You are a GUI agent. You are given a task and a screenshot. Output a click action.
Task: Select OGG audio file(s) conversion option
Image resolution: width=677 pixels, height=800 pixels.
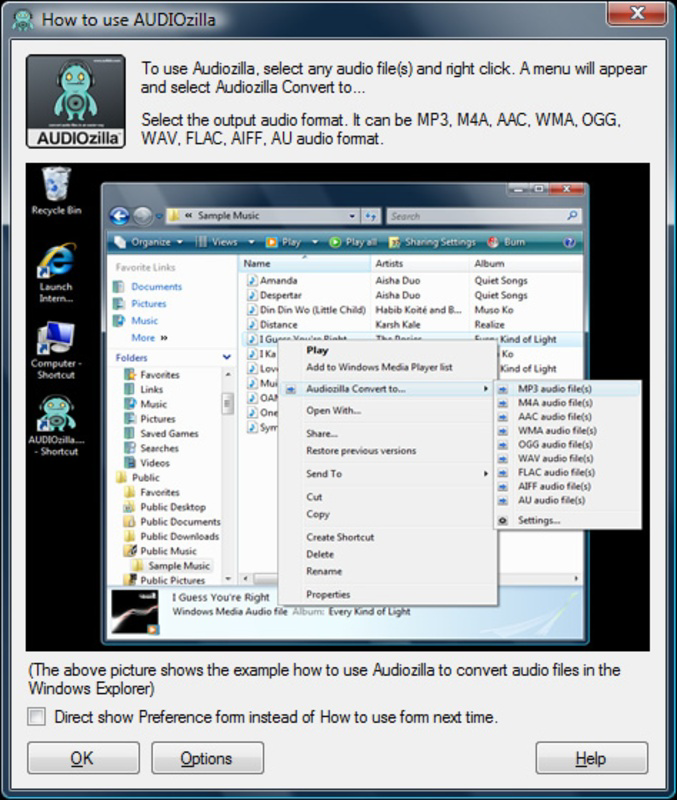(567, 444)
